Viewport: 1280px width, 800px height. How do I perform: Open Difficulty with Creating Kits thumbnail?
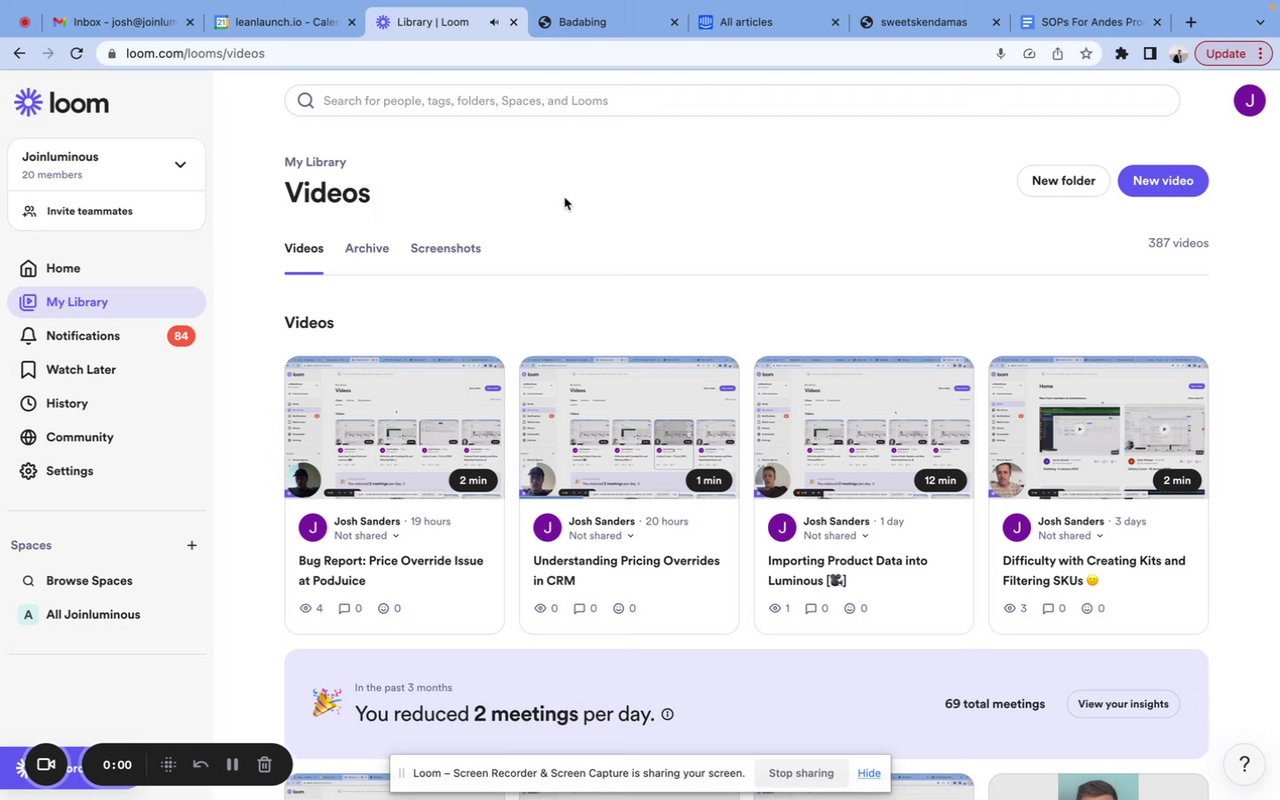click(1098, 427)
